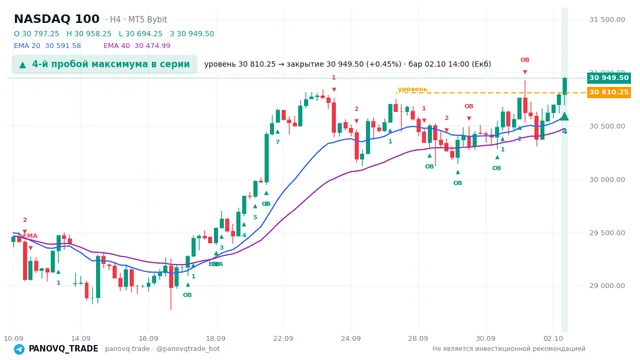Viewport: 640px width, 360px height.
Task: Select the high value 'H 30 958.25'
Action: click(x=89, y=33)
